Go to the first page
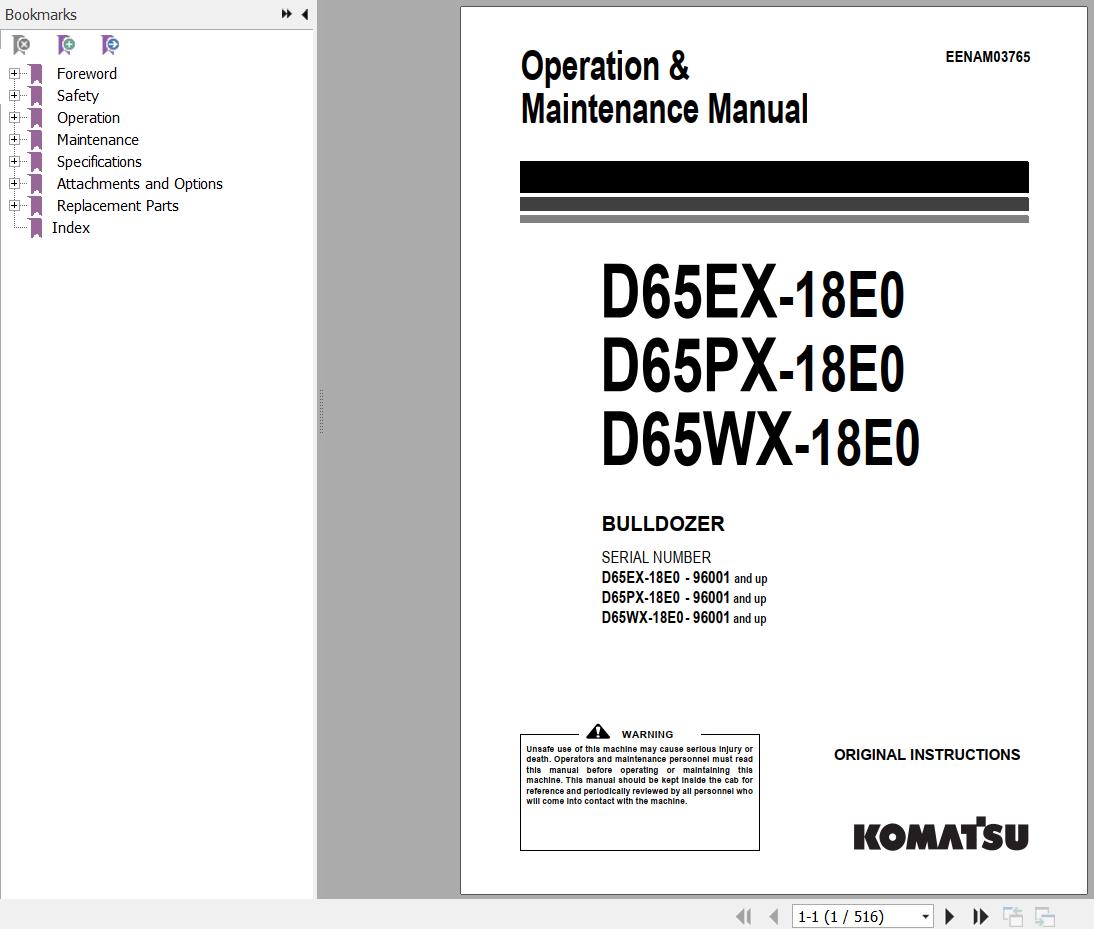This screenshot has width=1094, height=929. pos(744,916)
